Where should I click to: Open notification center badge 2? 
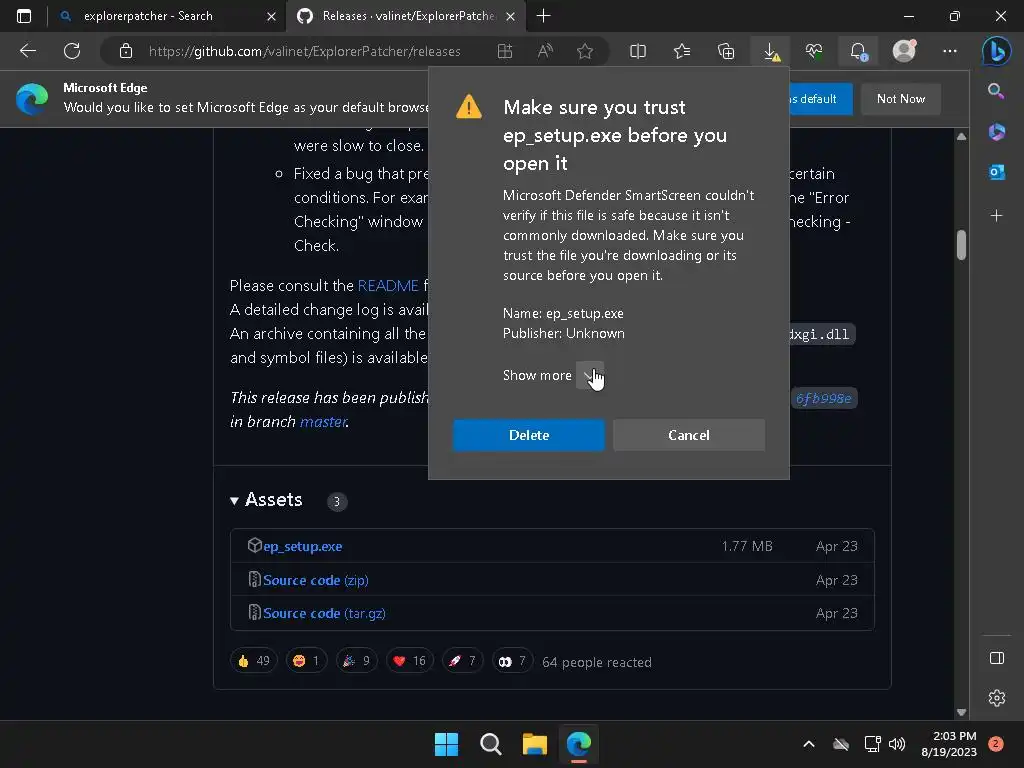pos(996,744)
